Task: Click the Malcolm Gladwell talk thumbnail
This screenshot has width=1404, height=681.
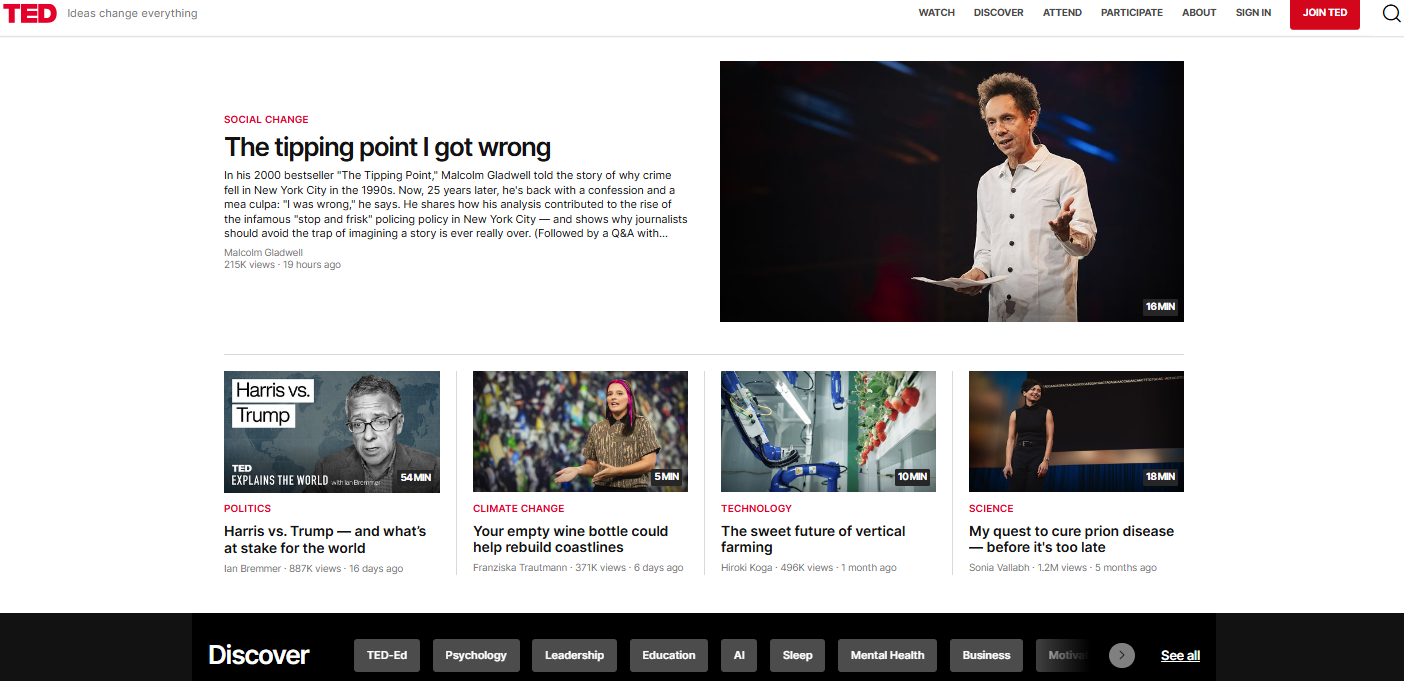Action: (952, 191)
